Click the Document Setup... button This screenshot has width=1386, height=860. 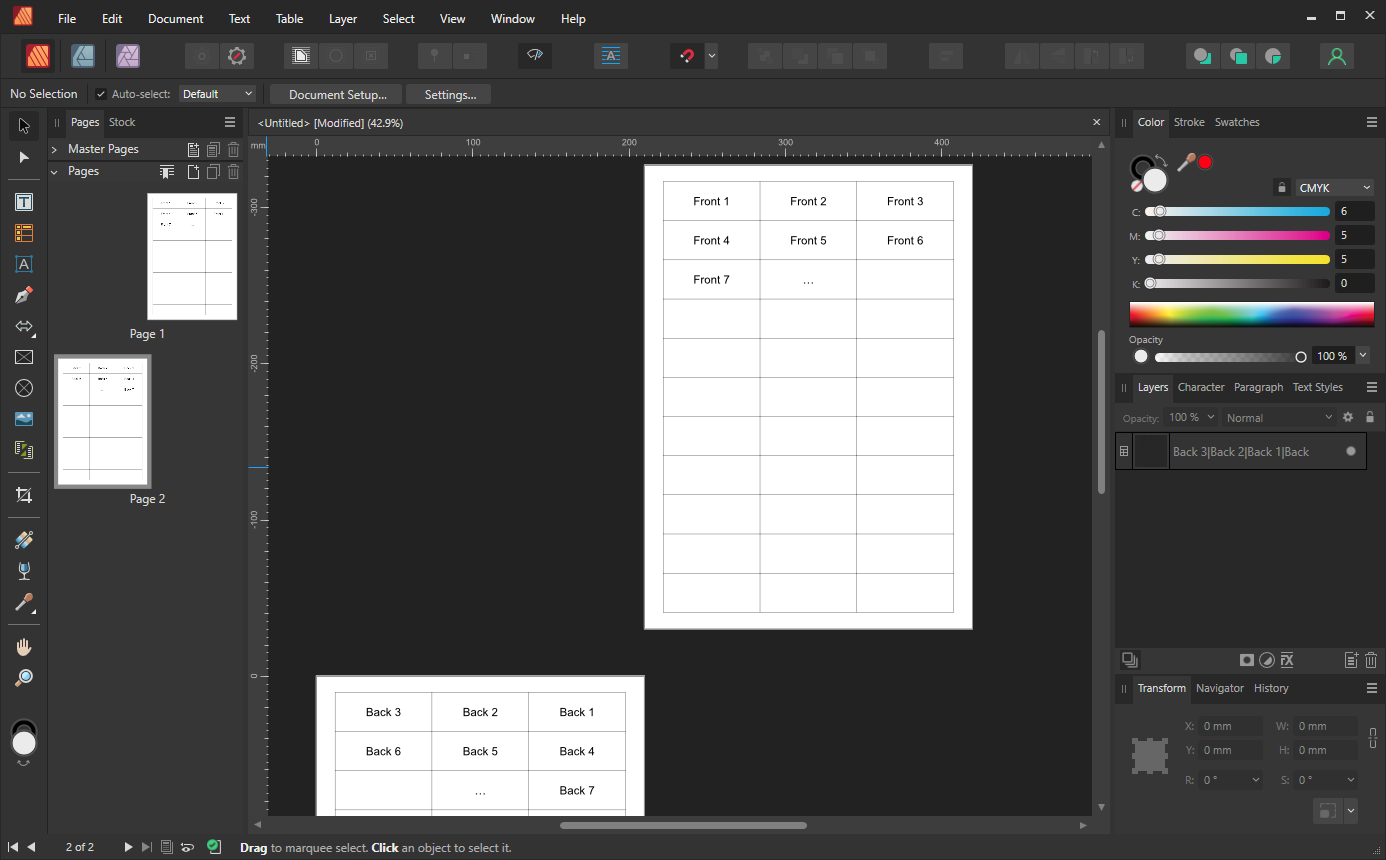click(336, 95)
